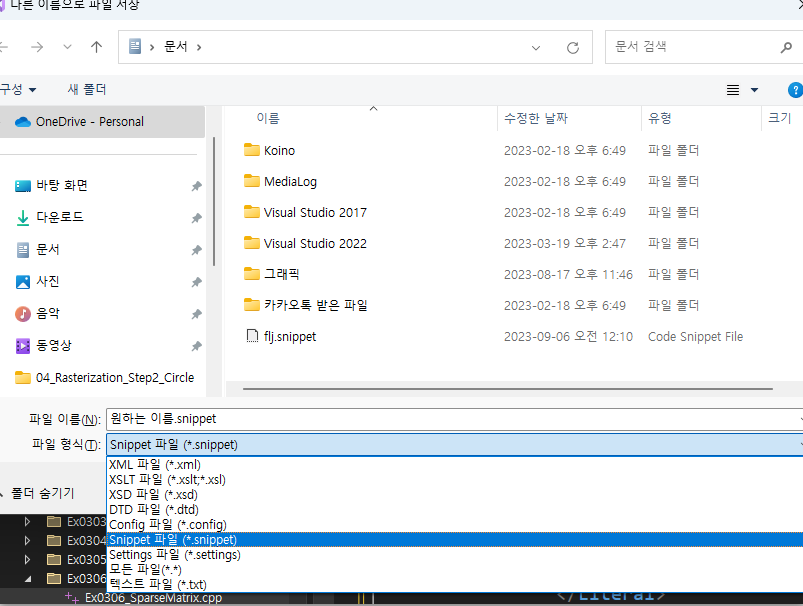Open address bar history dropdown

pyautogui.click(x=536, y=48)
